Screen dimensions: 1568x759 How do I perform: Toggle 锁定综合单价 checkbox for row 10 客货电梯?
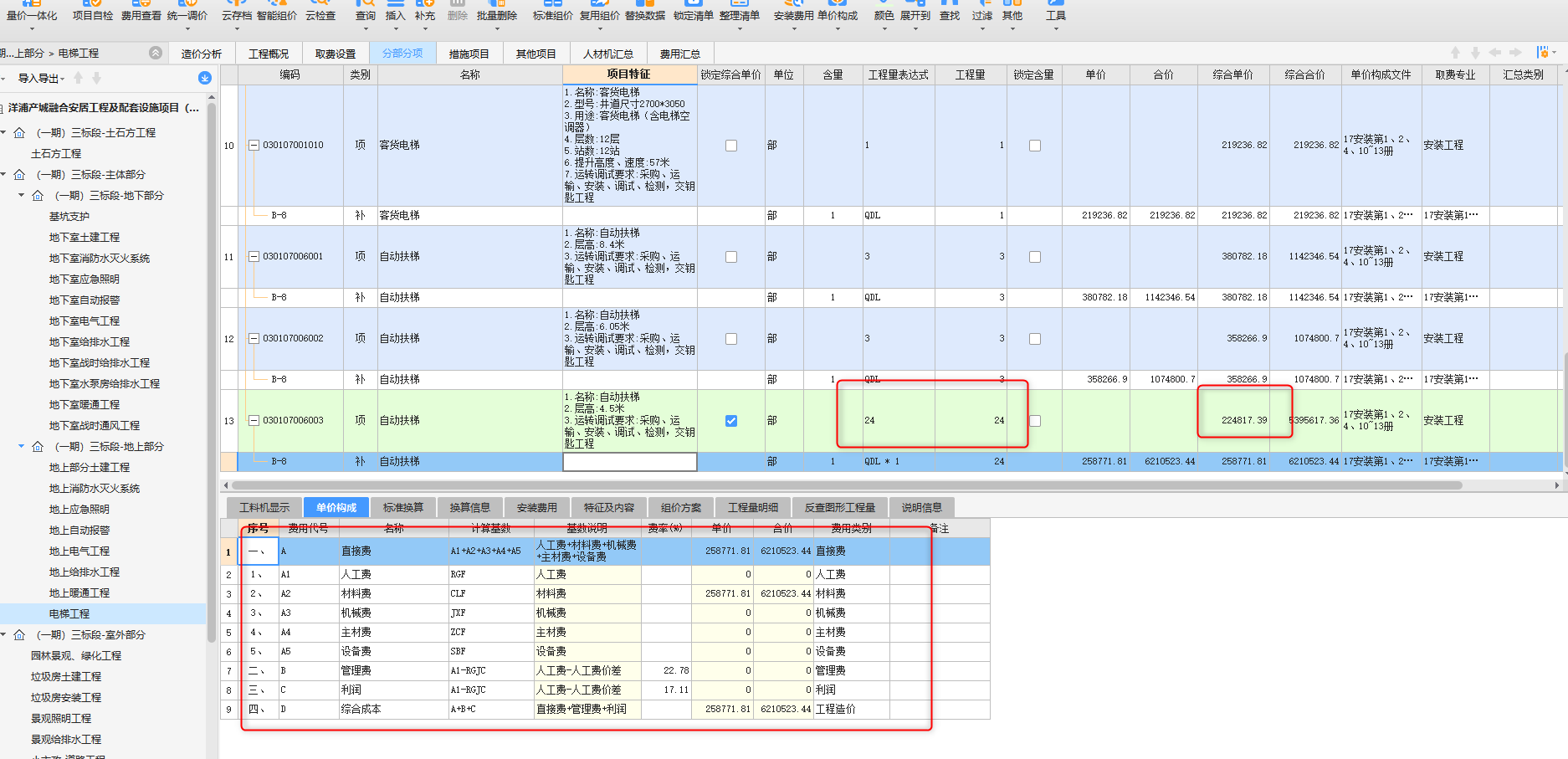pos(731,146)
